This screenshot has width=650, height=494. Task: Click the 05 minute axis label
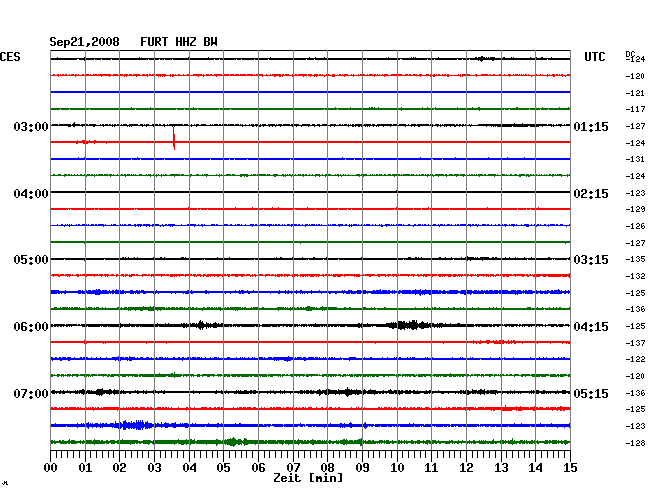click(x=223, y=468)
